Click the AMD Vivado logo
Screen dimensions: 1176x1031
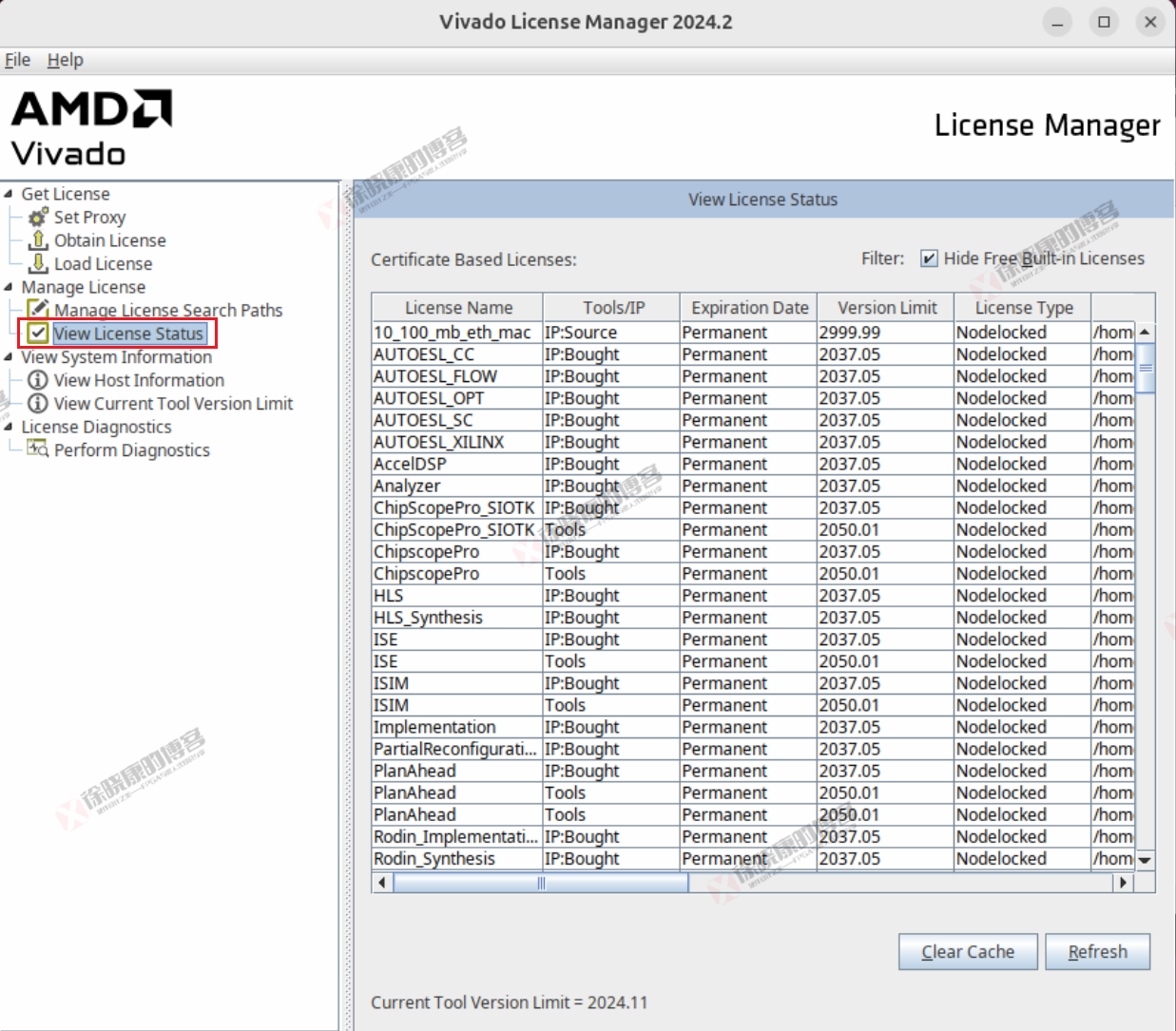click(90, 126)
